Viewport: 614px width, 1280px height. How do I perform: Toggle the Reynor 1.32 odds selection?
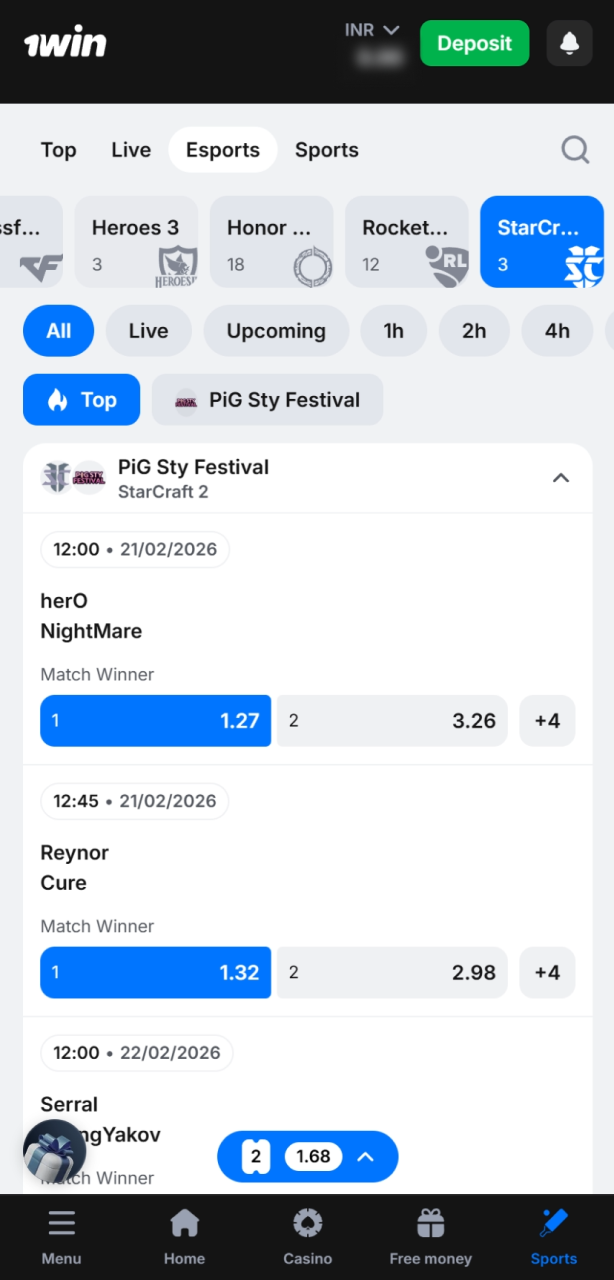155,973
